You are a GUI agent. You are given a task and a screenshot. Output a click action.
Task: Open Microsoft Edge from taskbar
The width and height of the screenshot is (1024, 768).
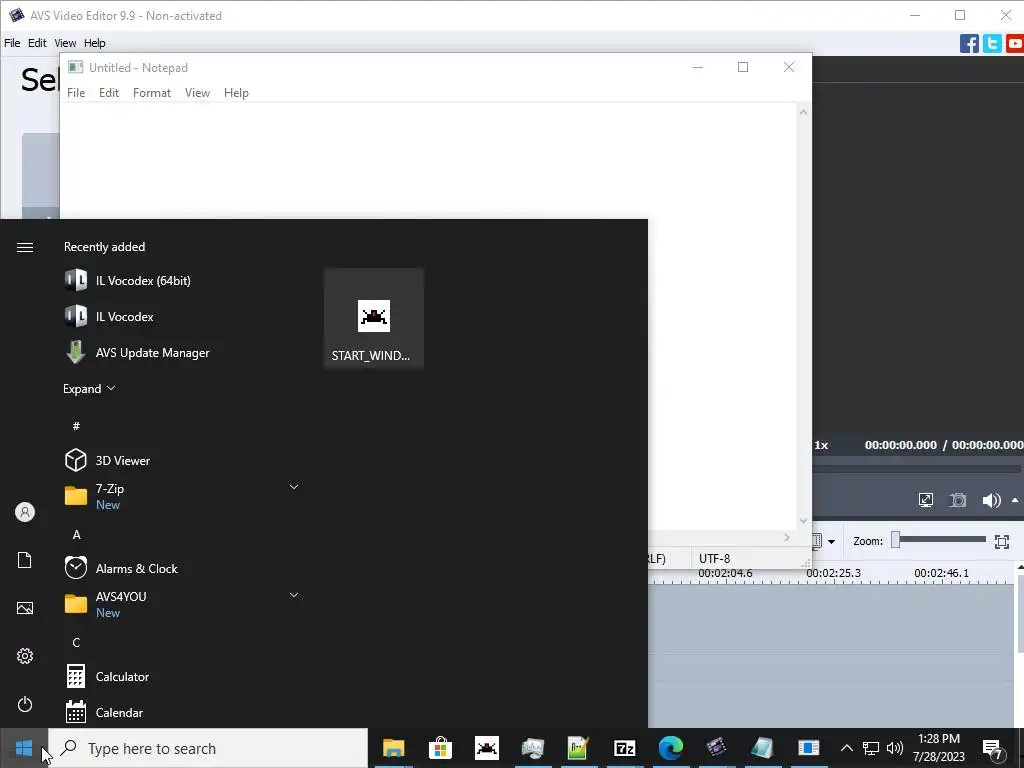[671, 748]
